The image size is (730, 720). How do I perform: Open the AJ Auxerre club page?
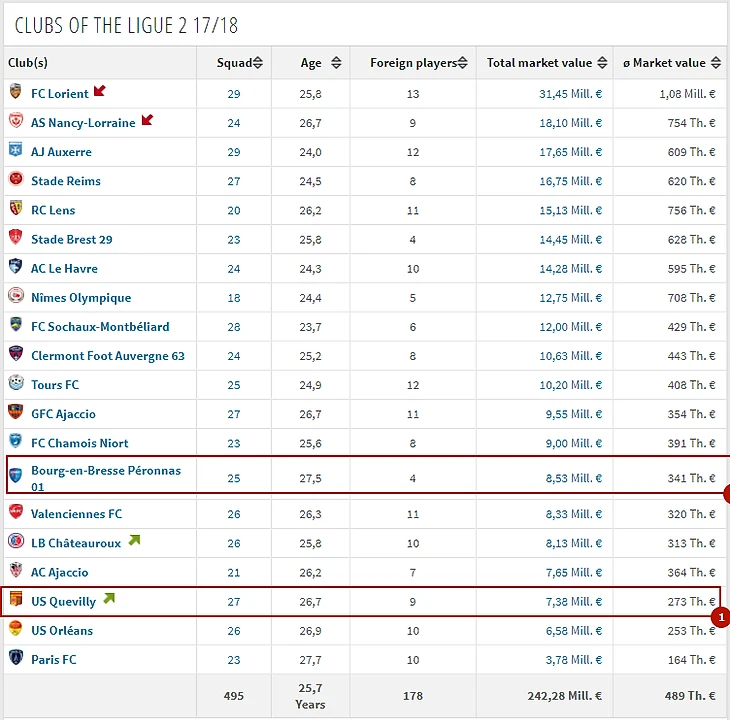[61, 152]
